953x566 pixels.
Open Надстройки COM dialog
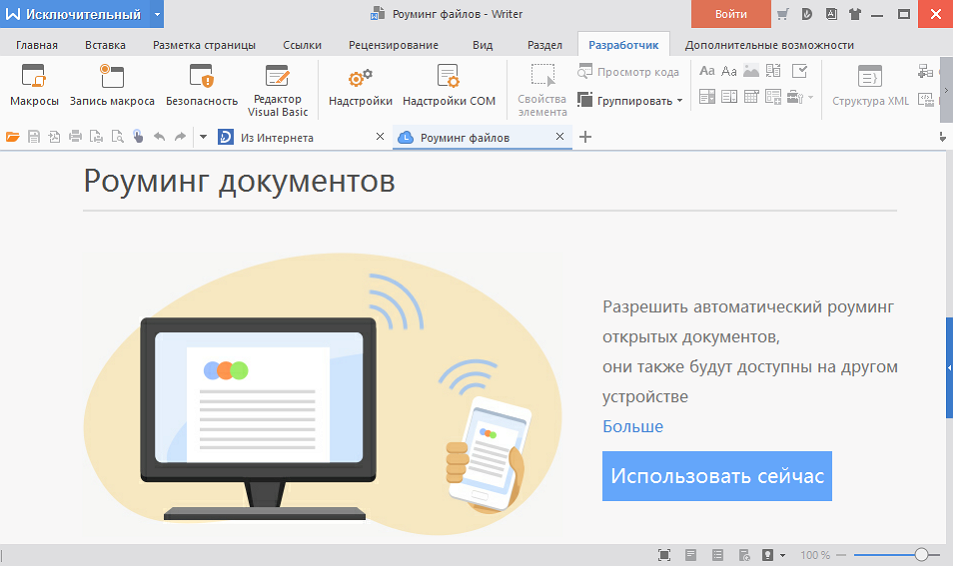pos(449,86)
